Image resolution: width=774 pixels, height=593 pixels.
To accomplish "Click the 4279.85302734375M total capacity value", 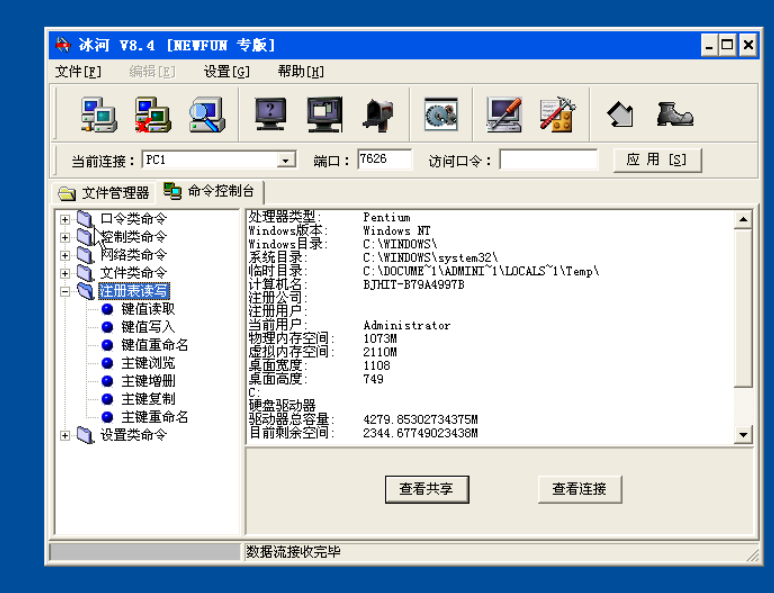I will tap(421, 420).
